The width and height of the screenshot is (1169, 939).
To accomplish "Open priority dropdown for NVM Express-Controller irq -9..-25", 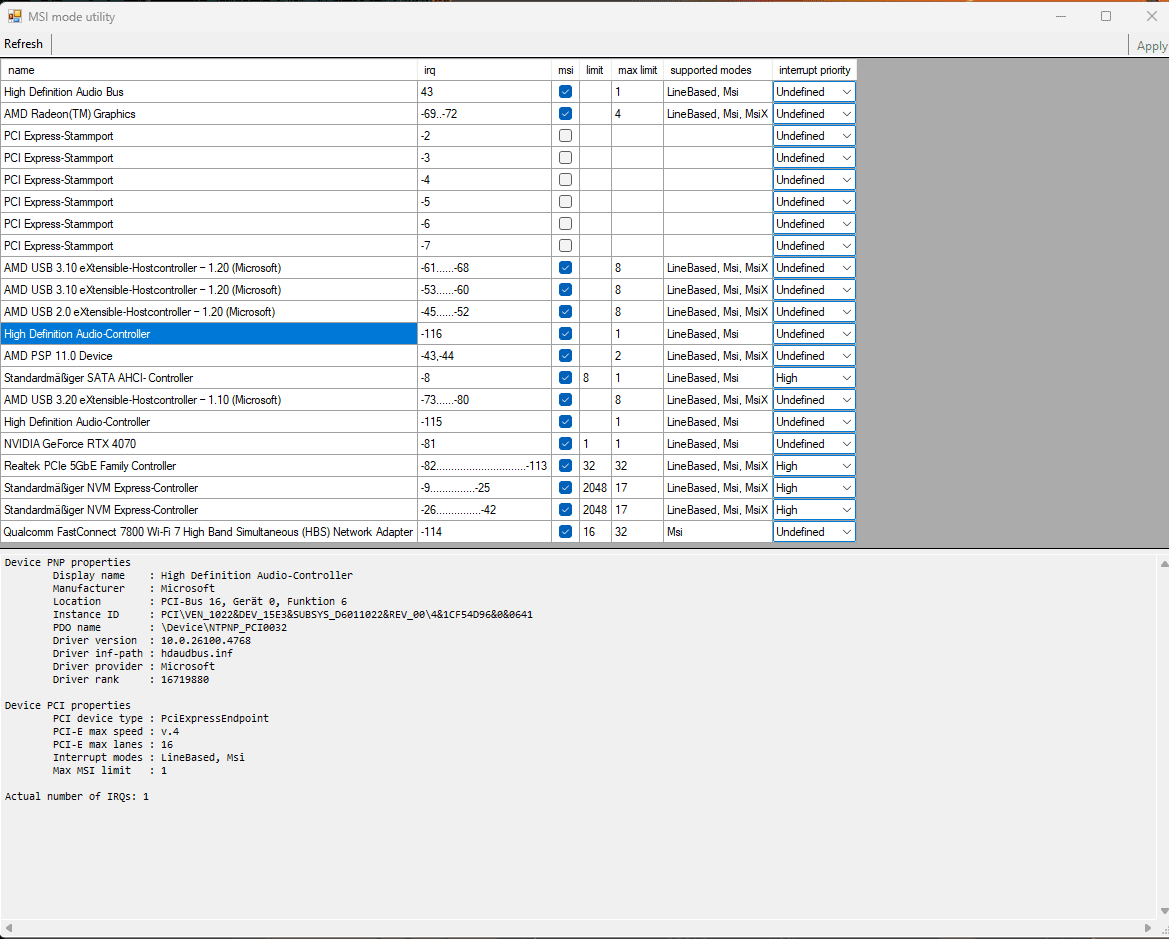I will (814, 488).
